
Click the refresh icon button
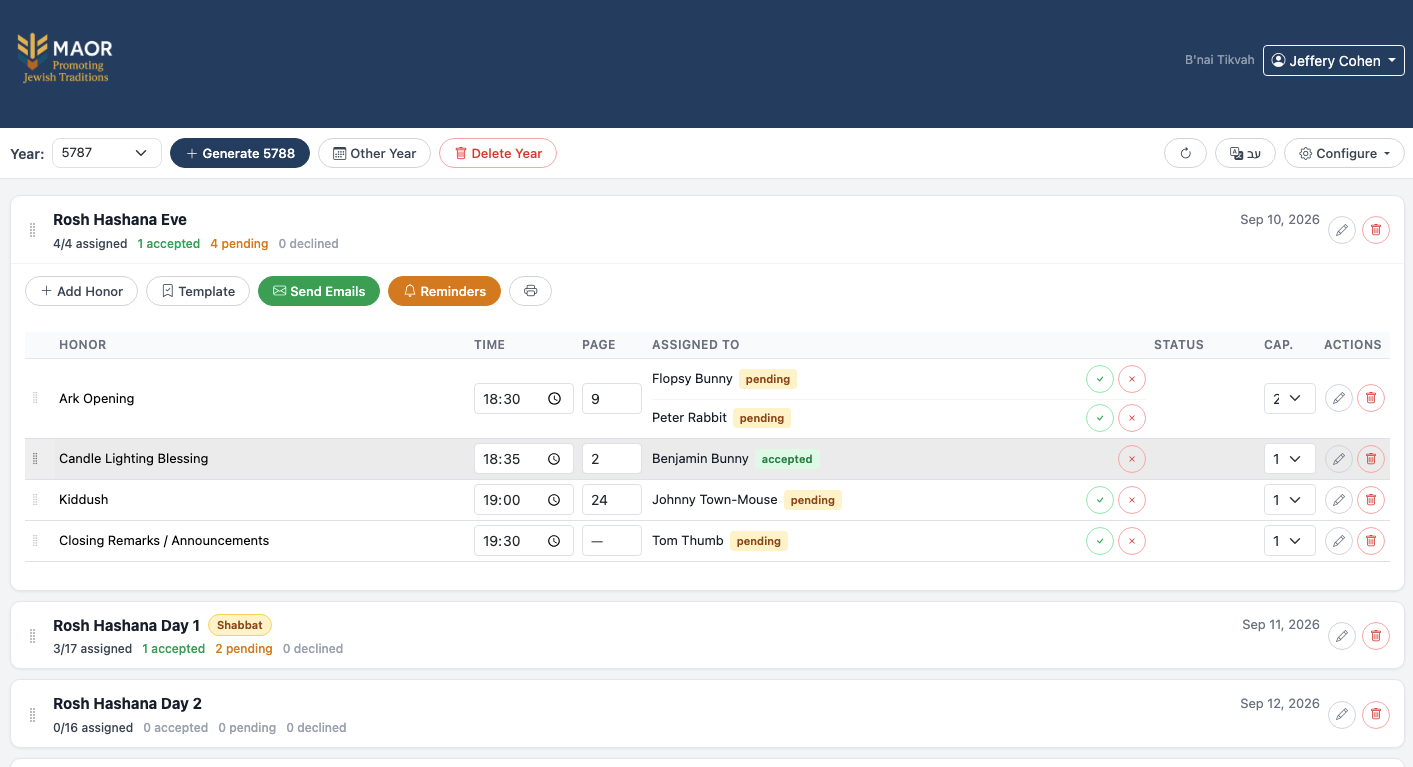[x=1185, y=153]
